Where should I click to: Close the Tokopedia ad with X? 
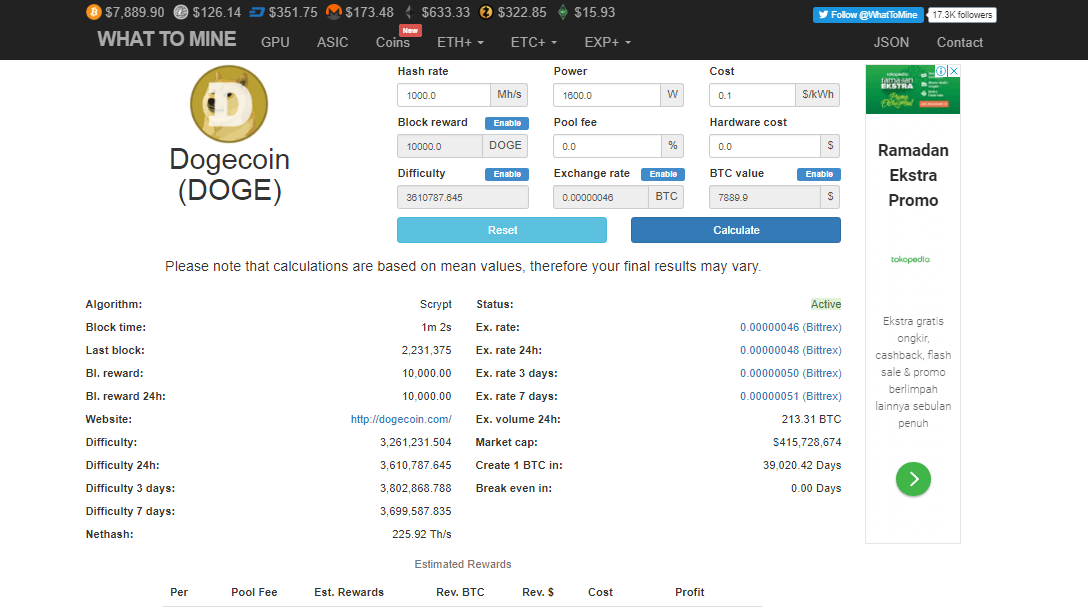coord(954,71)
